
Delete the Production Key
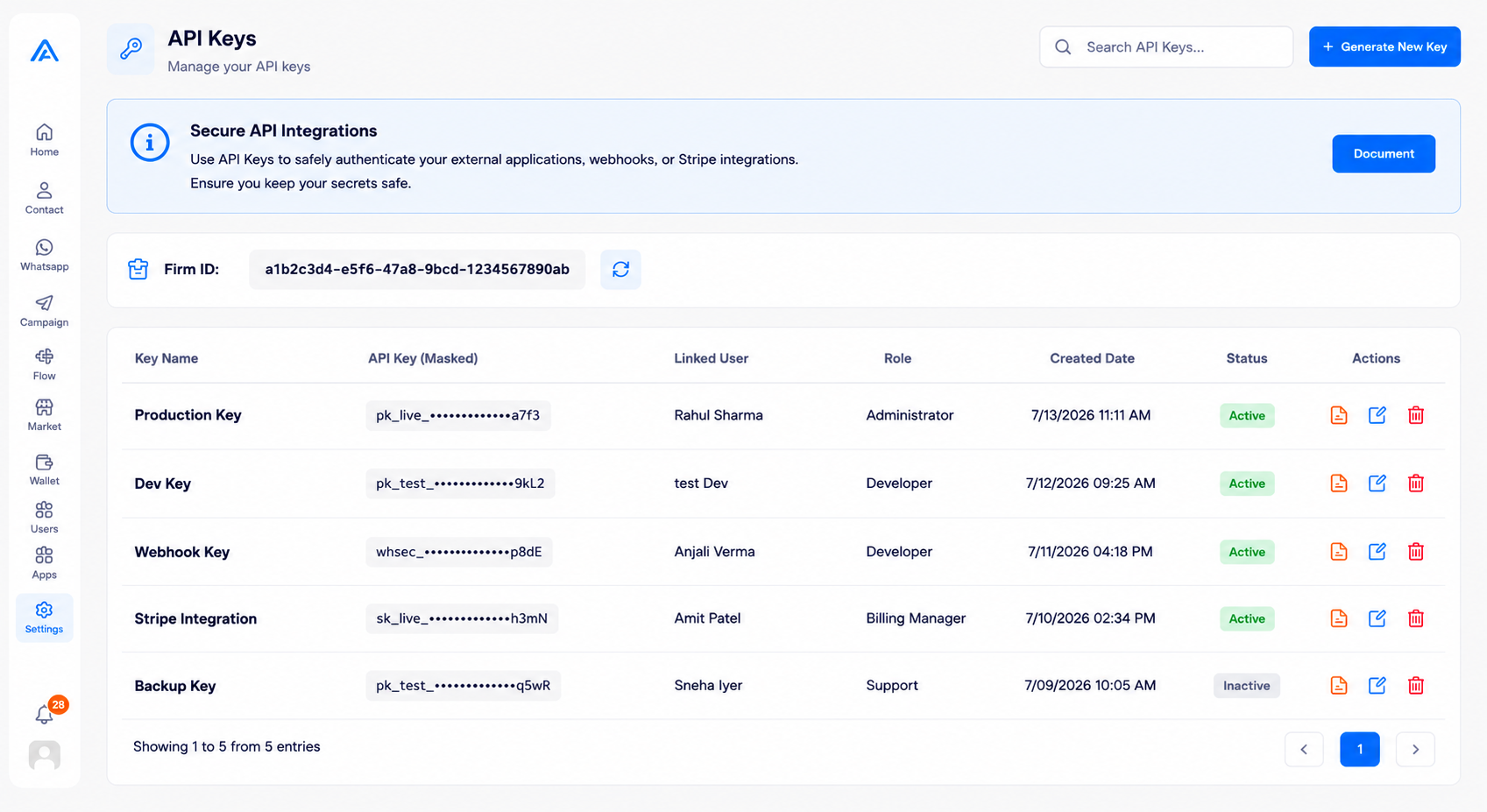(1415, 415)
